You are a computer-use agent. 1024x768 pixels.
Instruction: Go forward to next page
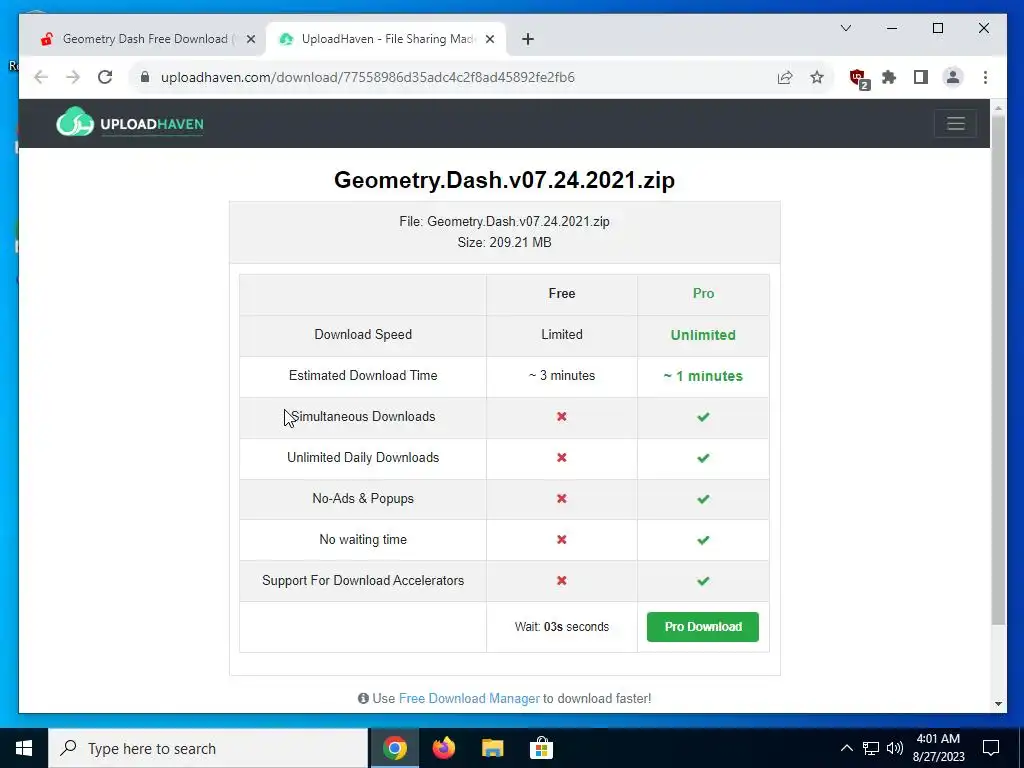tap(73, 77)
